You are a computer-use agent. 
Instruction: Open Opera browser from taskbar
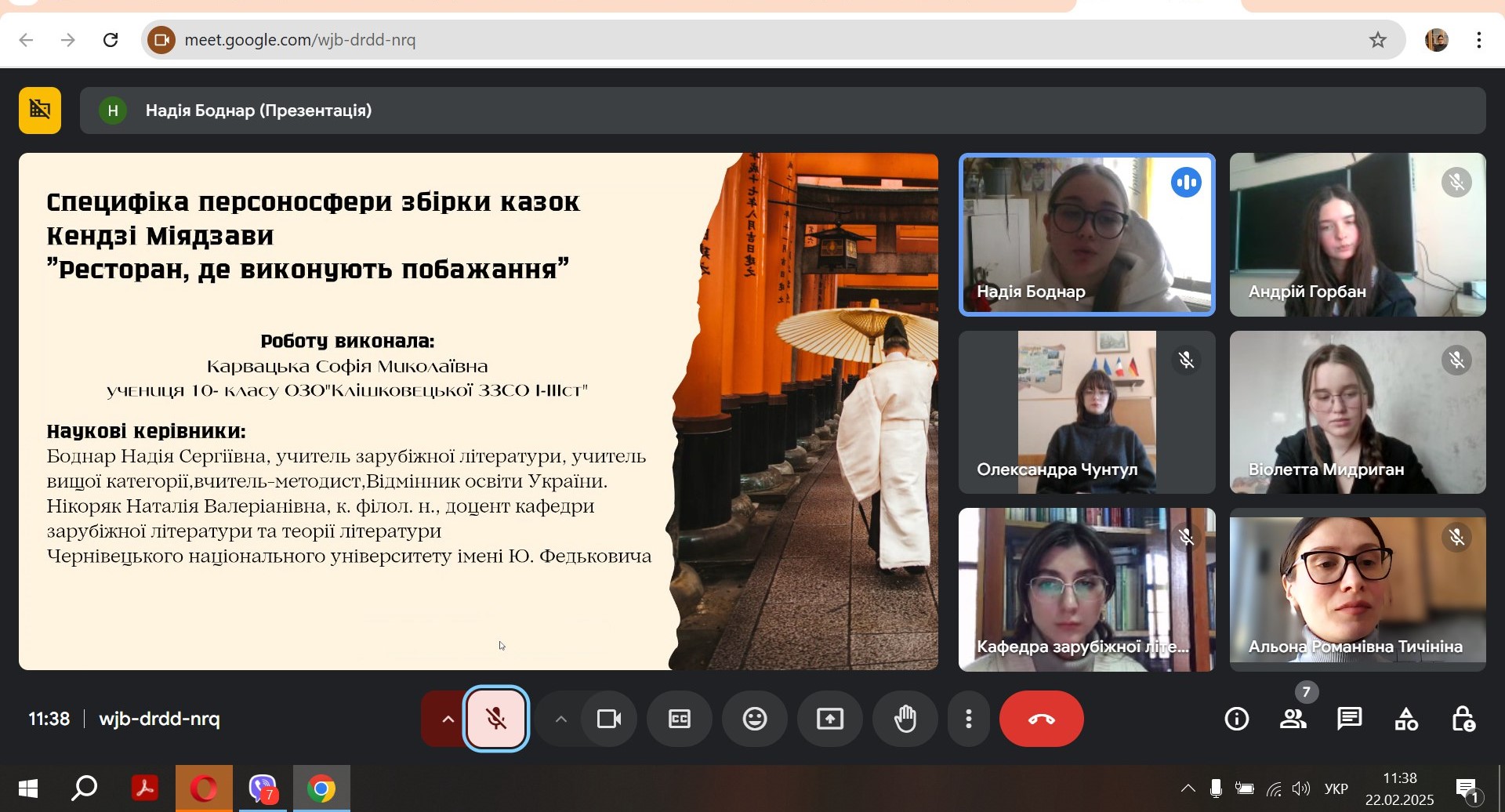(x=204, y=788)
